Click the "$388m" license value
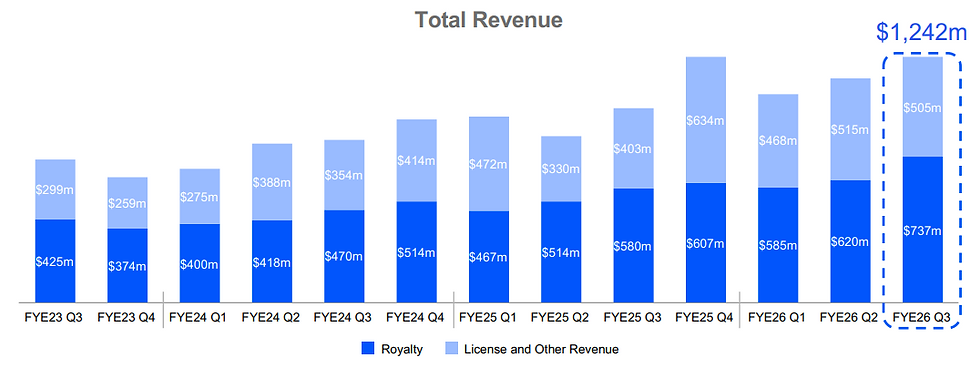 pos(271,182)
